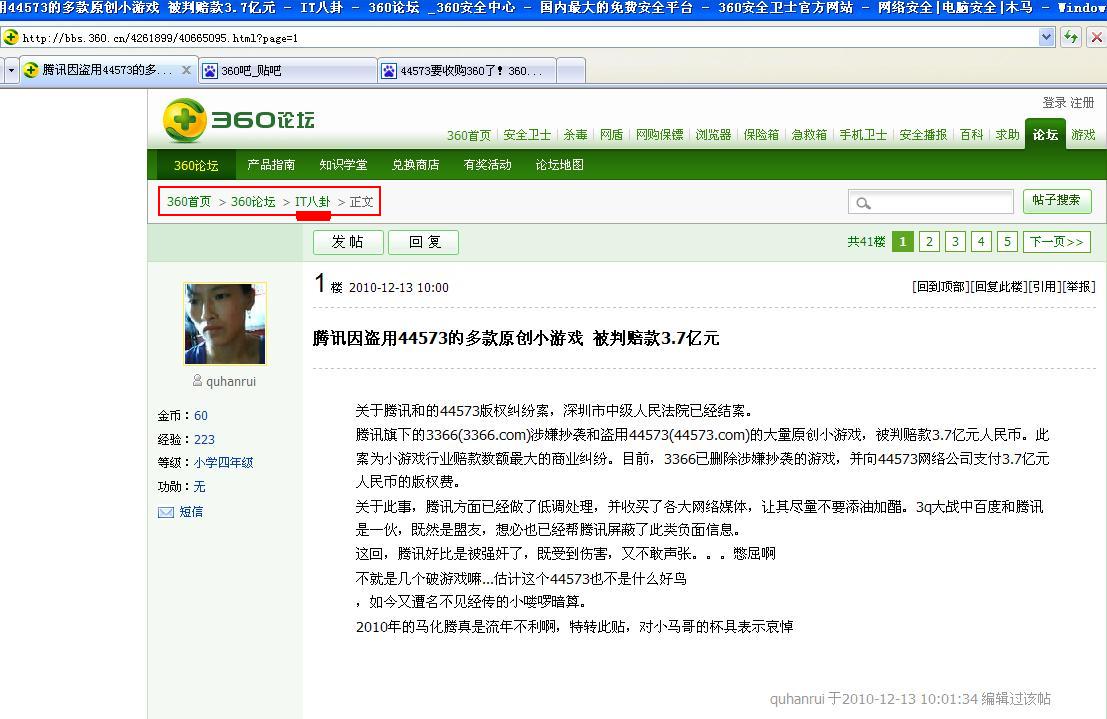Screen dimensions: 1107x719
Task: Open 浏览器 in top navigation
Action: click(713, 134)
